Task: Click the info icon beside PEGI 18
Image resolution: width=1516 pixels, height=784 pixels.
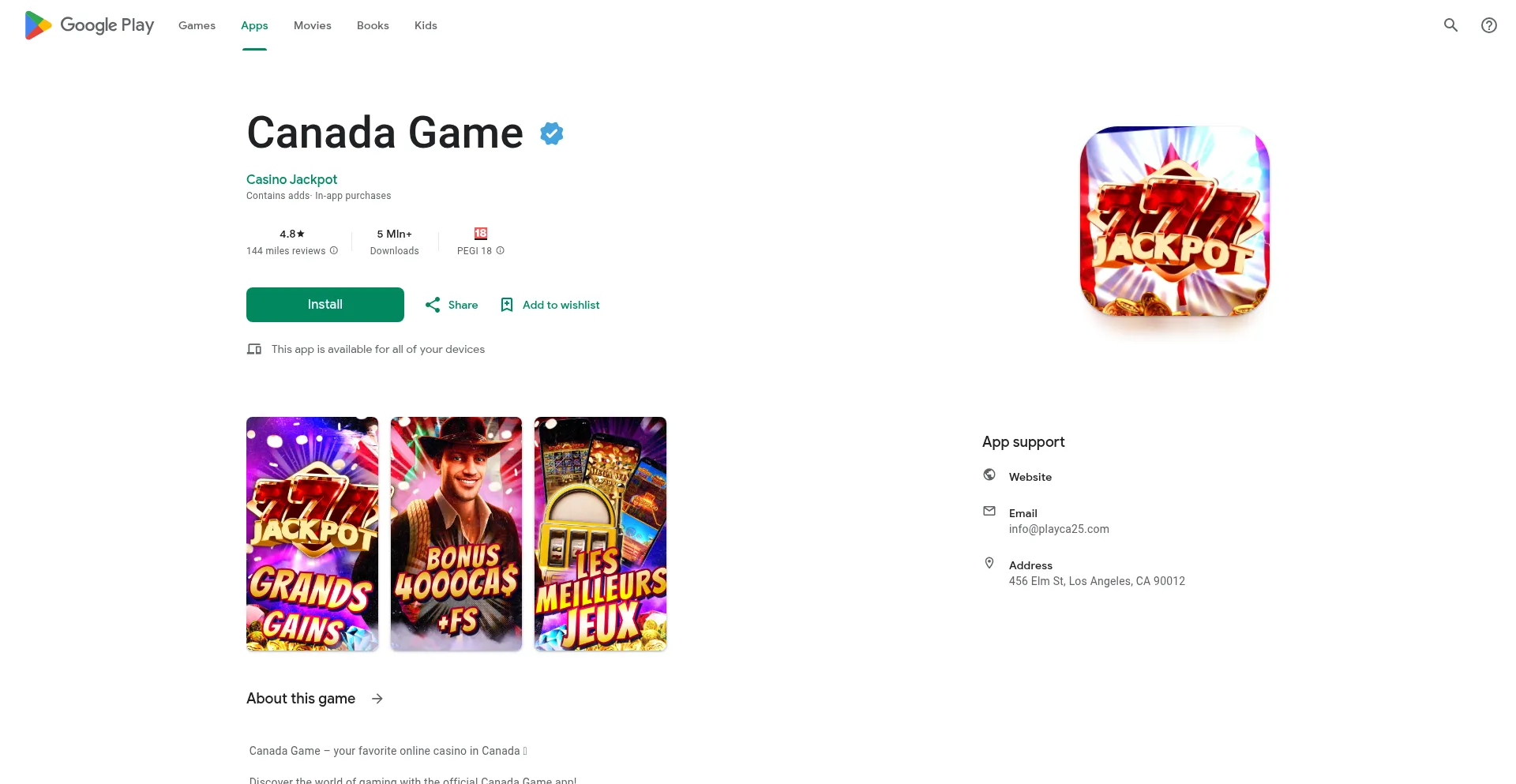Action: [500, 251]
